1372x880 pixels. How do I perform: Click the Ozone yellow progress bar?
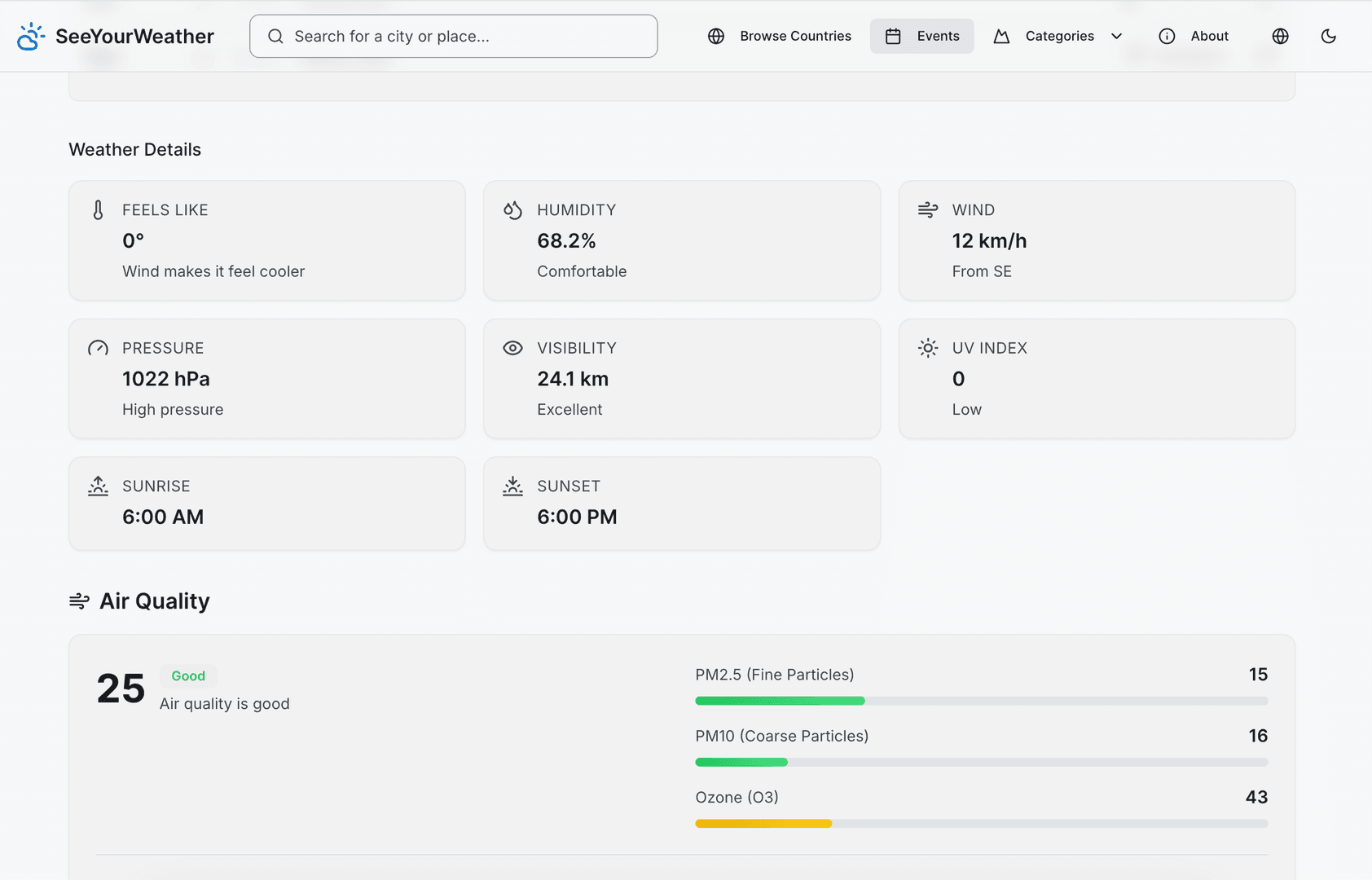[x=763, y=824]
